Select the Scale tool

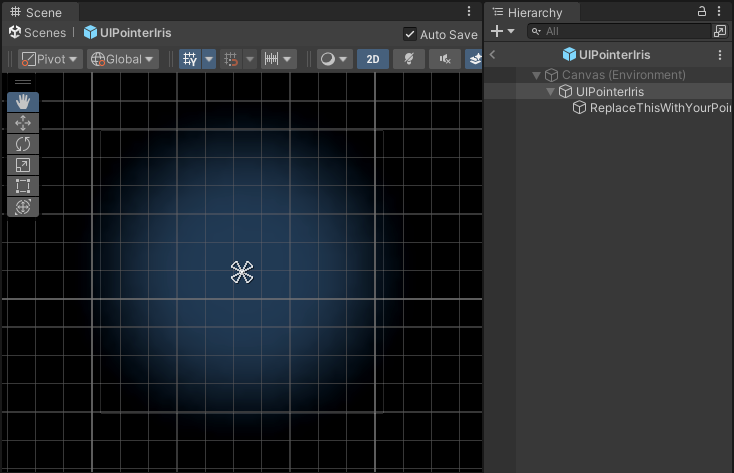click(x=23, y=165)
